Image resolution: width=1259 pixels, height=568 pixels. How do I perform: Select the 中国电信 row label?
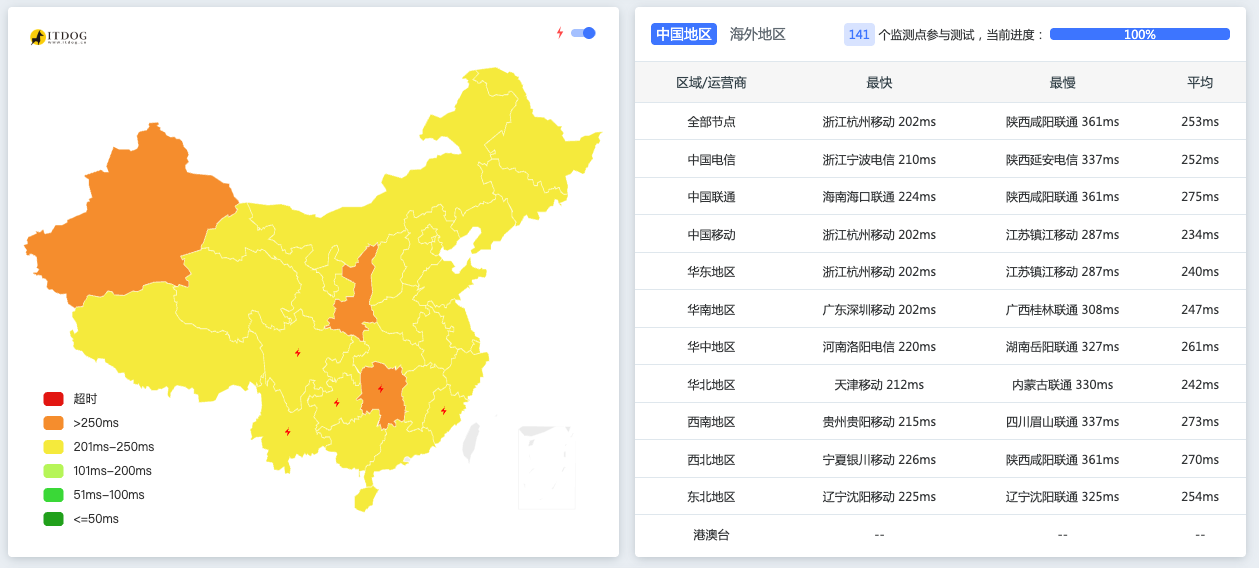pyautogui.click(x=711, y=160)
